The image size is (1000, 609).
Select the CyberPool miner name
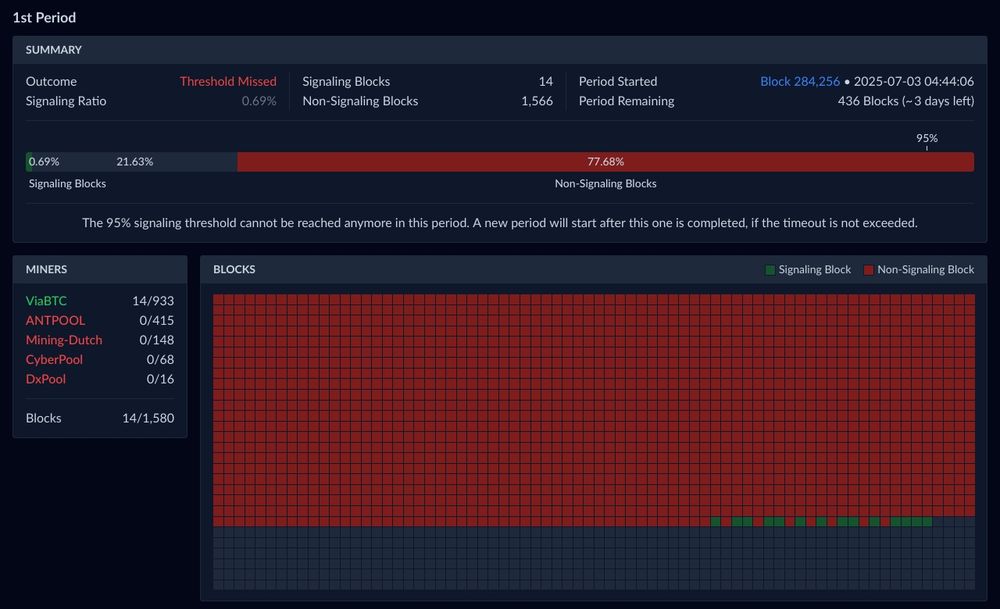tap(54, 359)
